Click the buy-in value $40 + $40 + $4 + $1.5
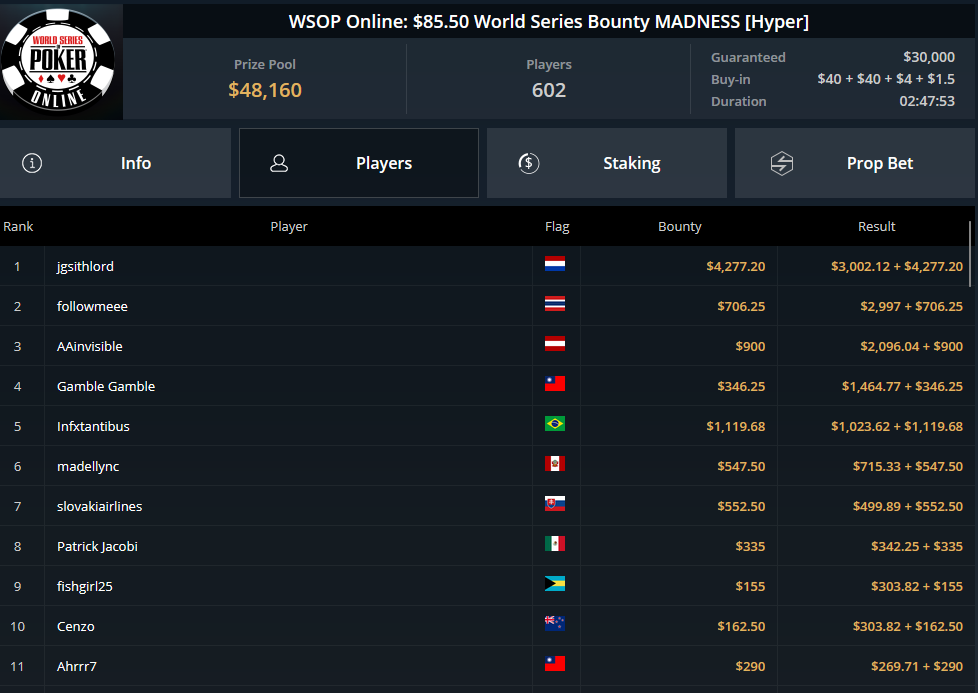Screen dimensions: 978x693 coord(886,79)
